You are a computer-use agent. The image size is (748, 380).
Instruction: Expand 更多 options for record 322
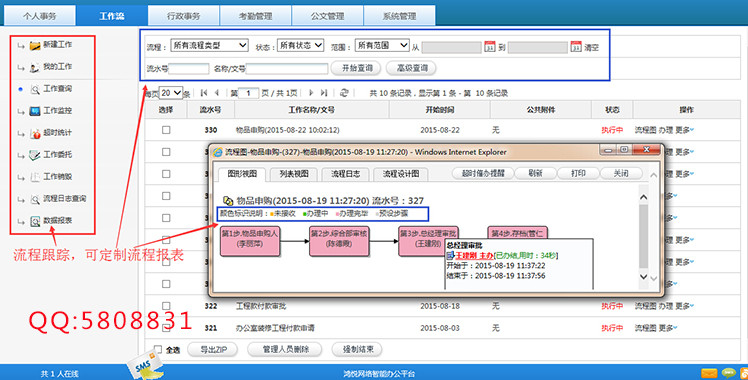coord(685,306)
